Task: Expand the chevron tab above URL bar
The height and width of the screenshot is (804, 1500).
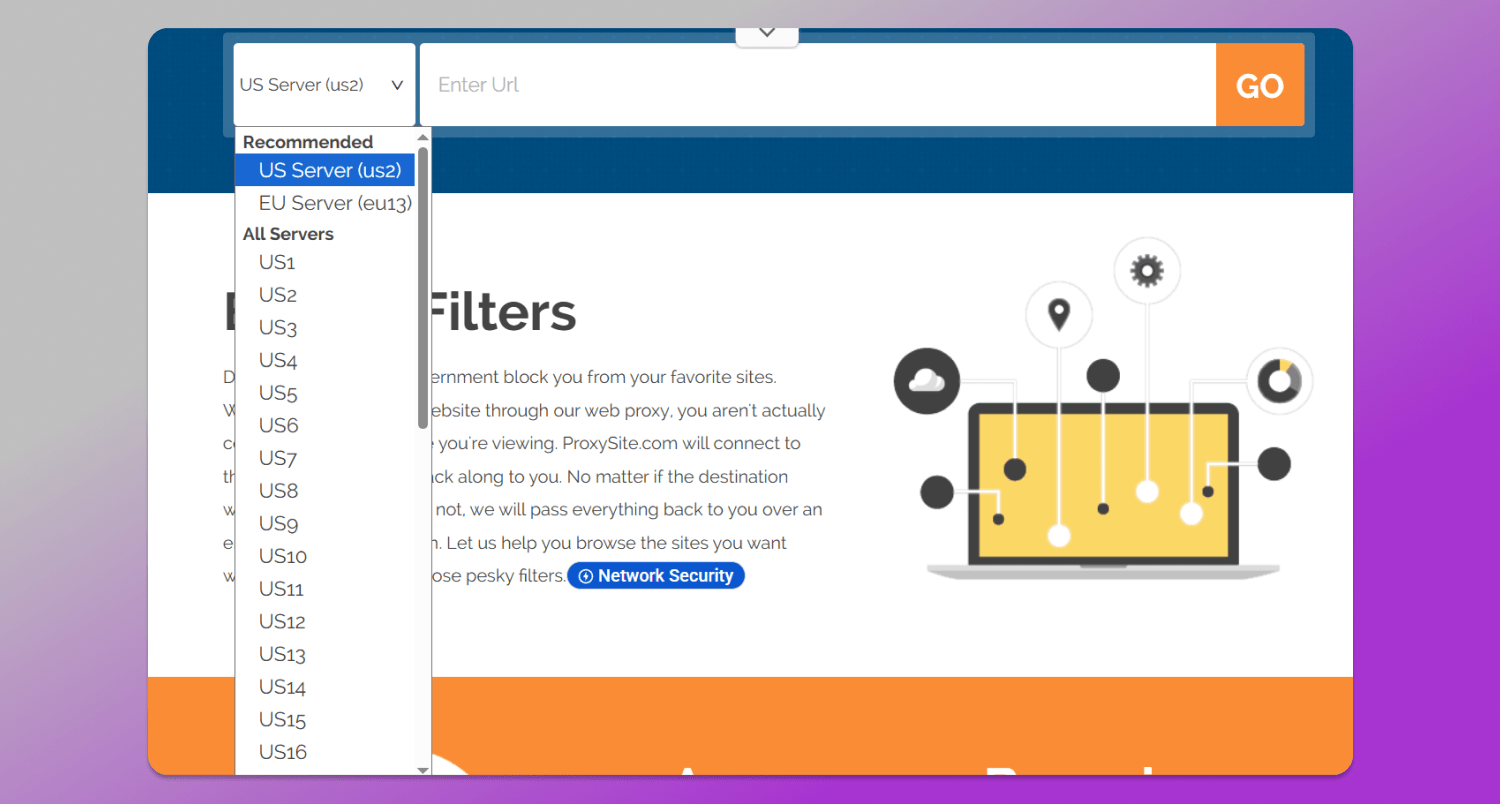Action: point(767,33)
